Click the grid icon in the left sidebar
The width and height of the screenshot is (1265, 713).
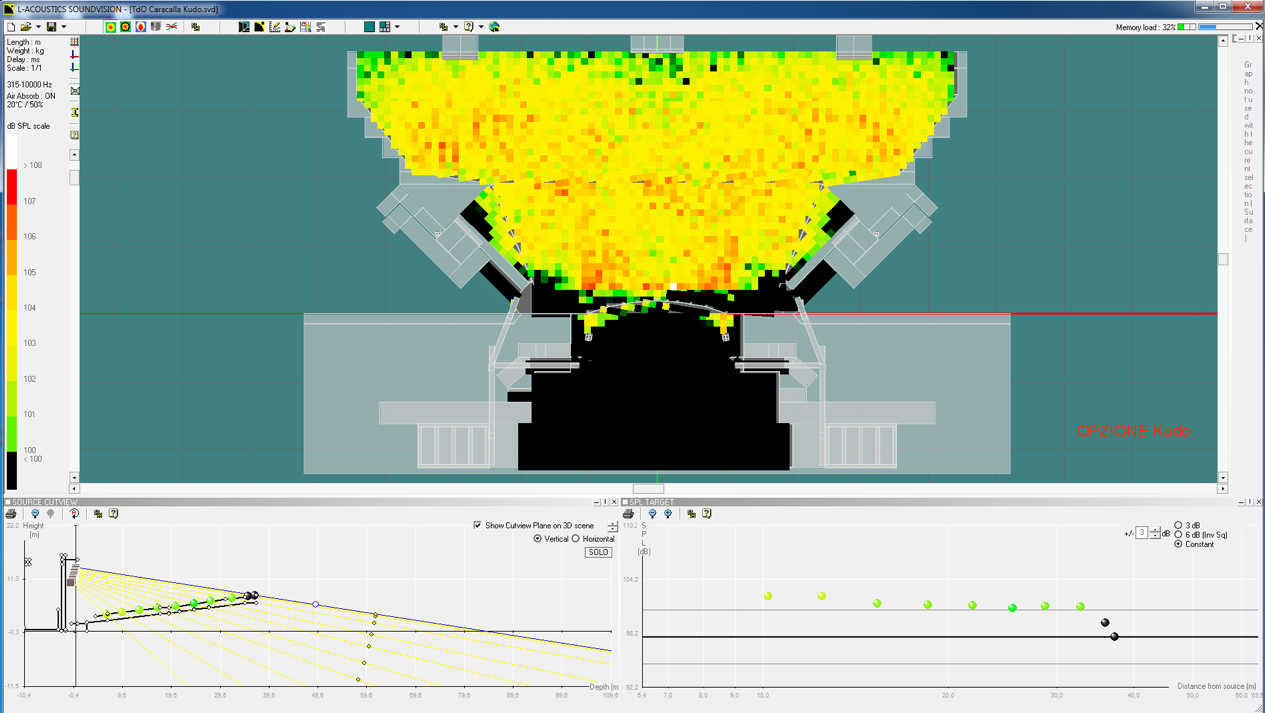click(x=75, y=42)
